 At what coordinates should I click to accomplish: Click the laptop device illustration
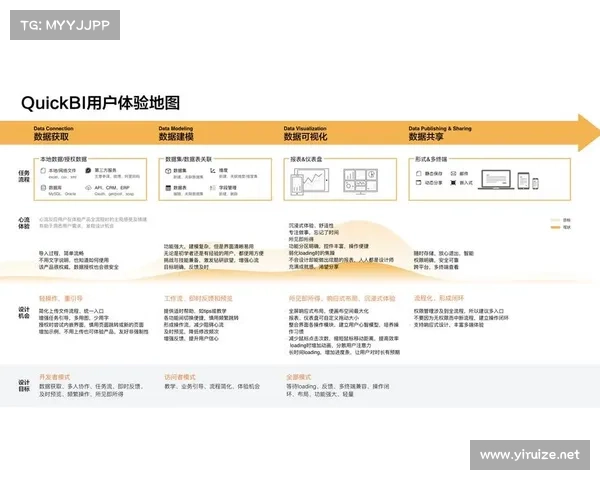point(496,180)
